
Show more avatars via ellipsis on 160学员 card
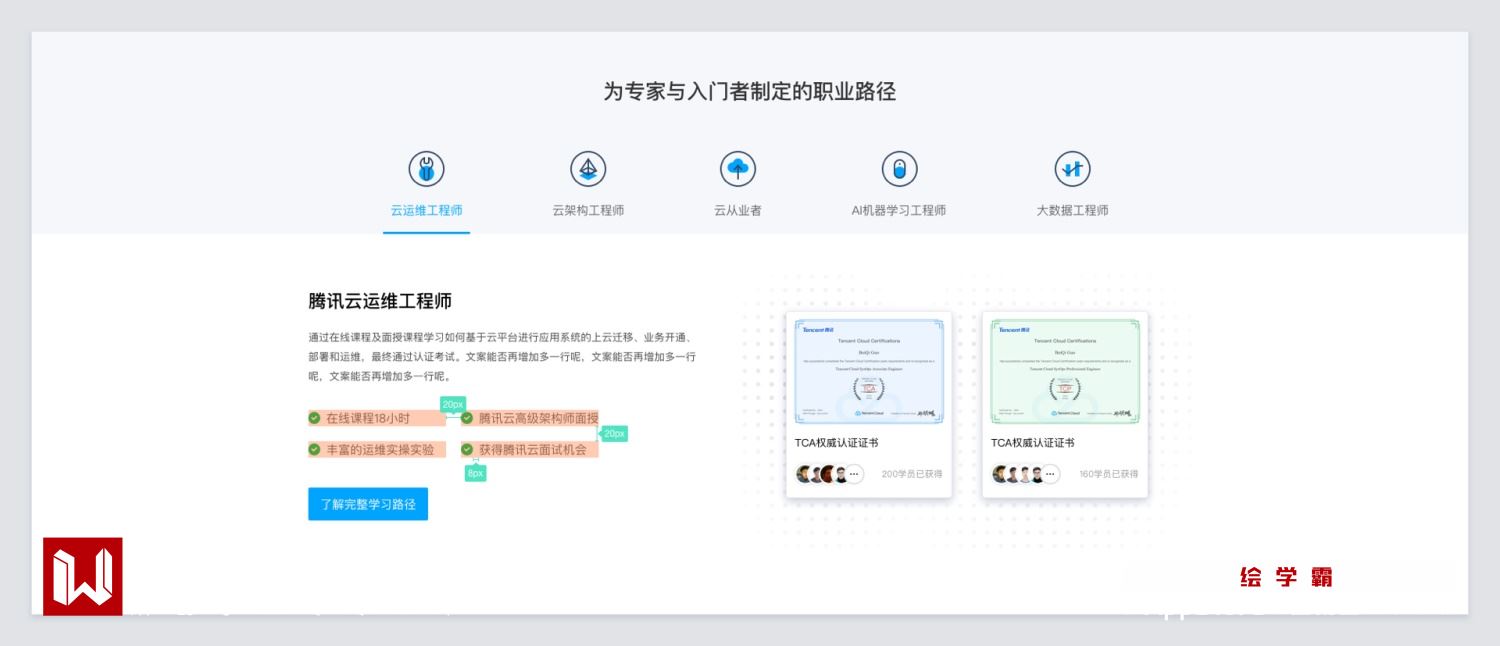[x=1050, y=474]
